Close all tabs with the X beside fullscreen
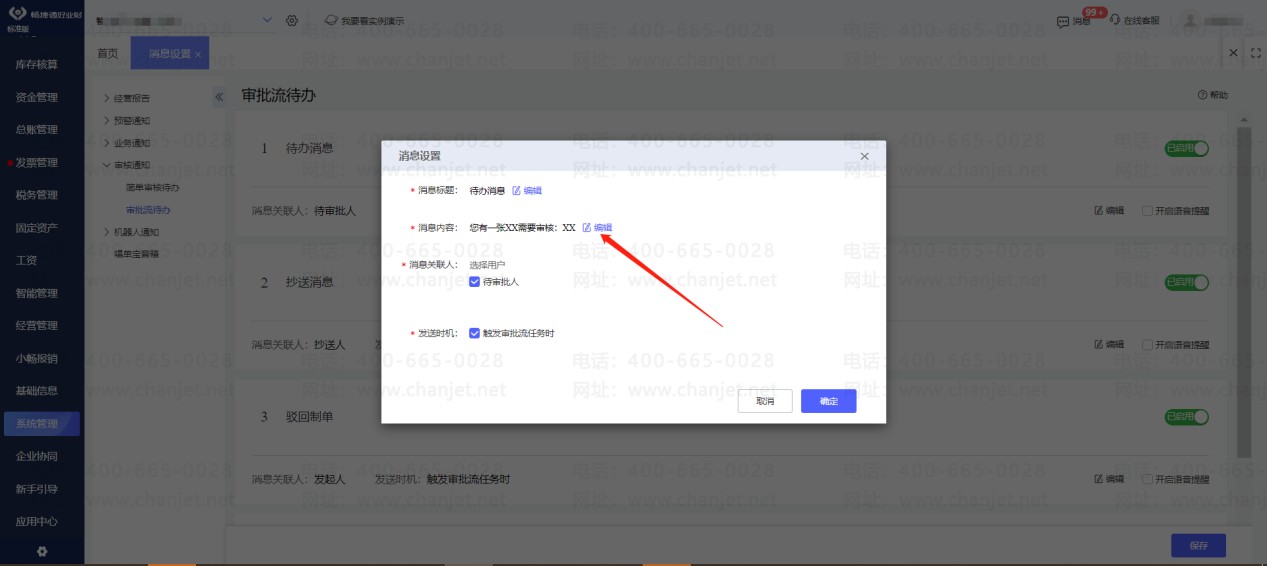Viewport: 1267px width, 566px height. (1233, 52)
